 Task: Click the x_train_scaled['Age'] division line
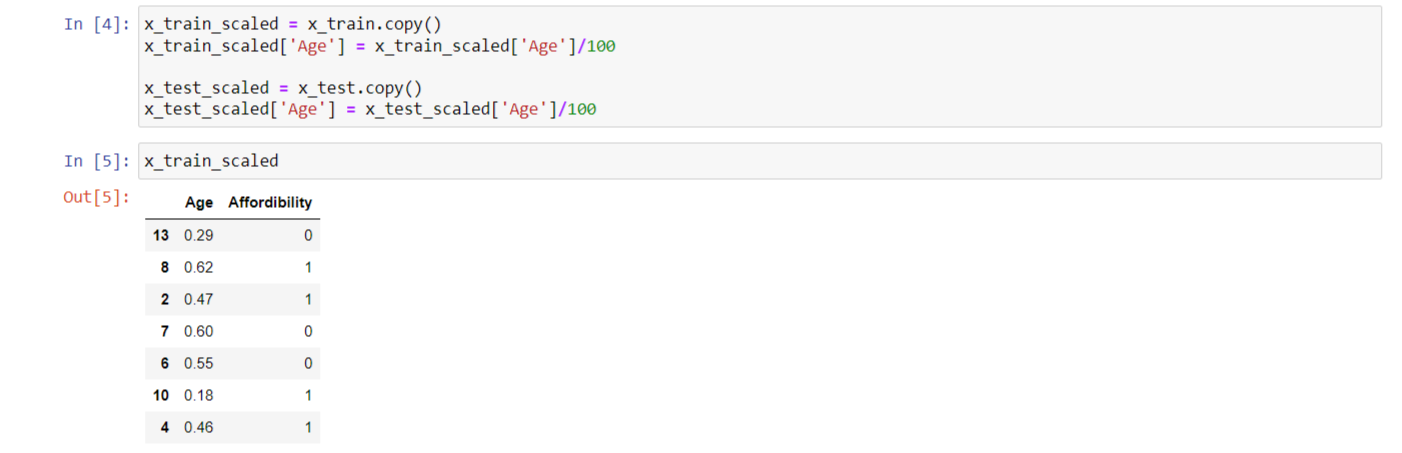pos(379,46)
